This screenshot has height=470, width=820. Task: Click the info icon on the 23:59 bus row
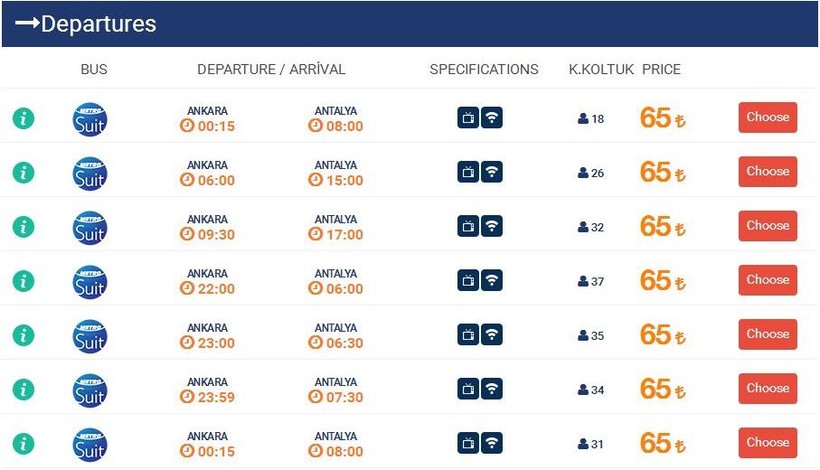23,389
